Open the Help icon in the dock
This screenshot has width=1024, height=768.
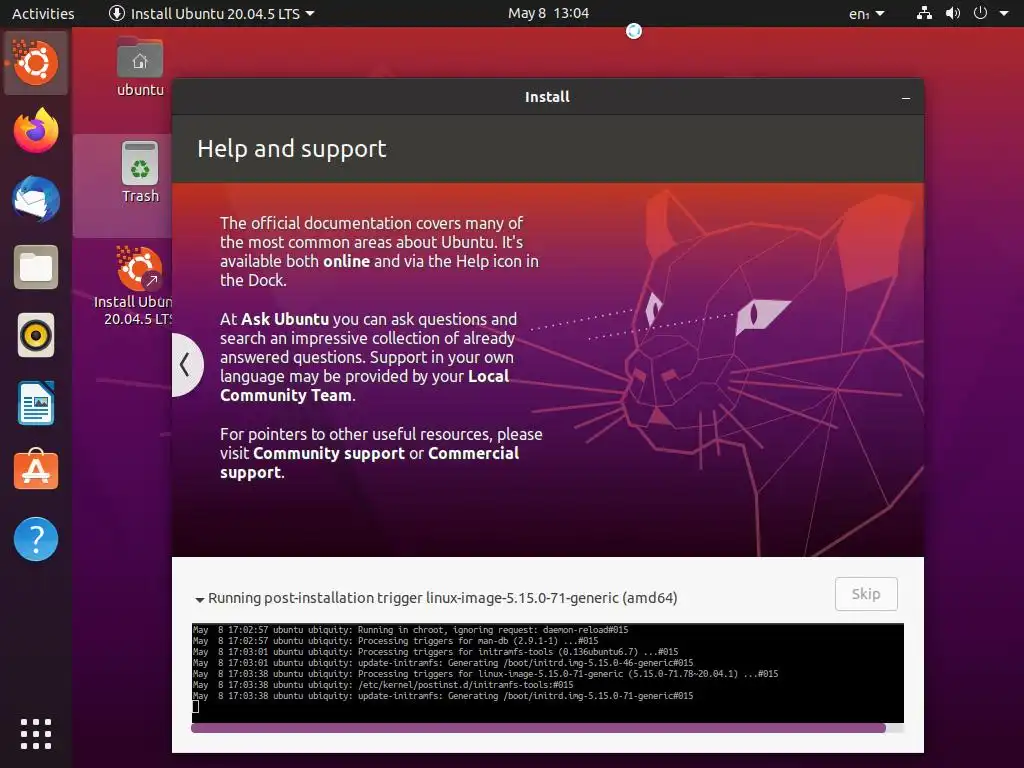pos(36,539)
